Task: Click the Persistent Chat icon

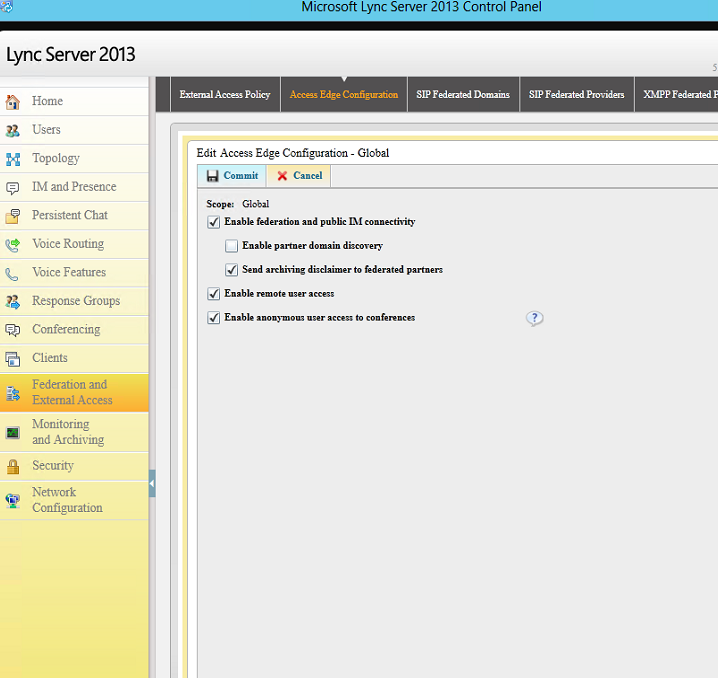Action: tap(13, 216)
